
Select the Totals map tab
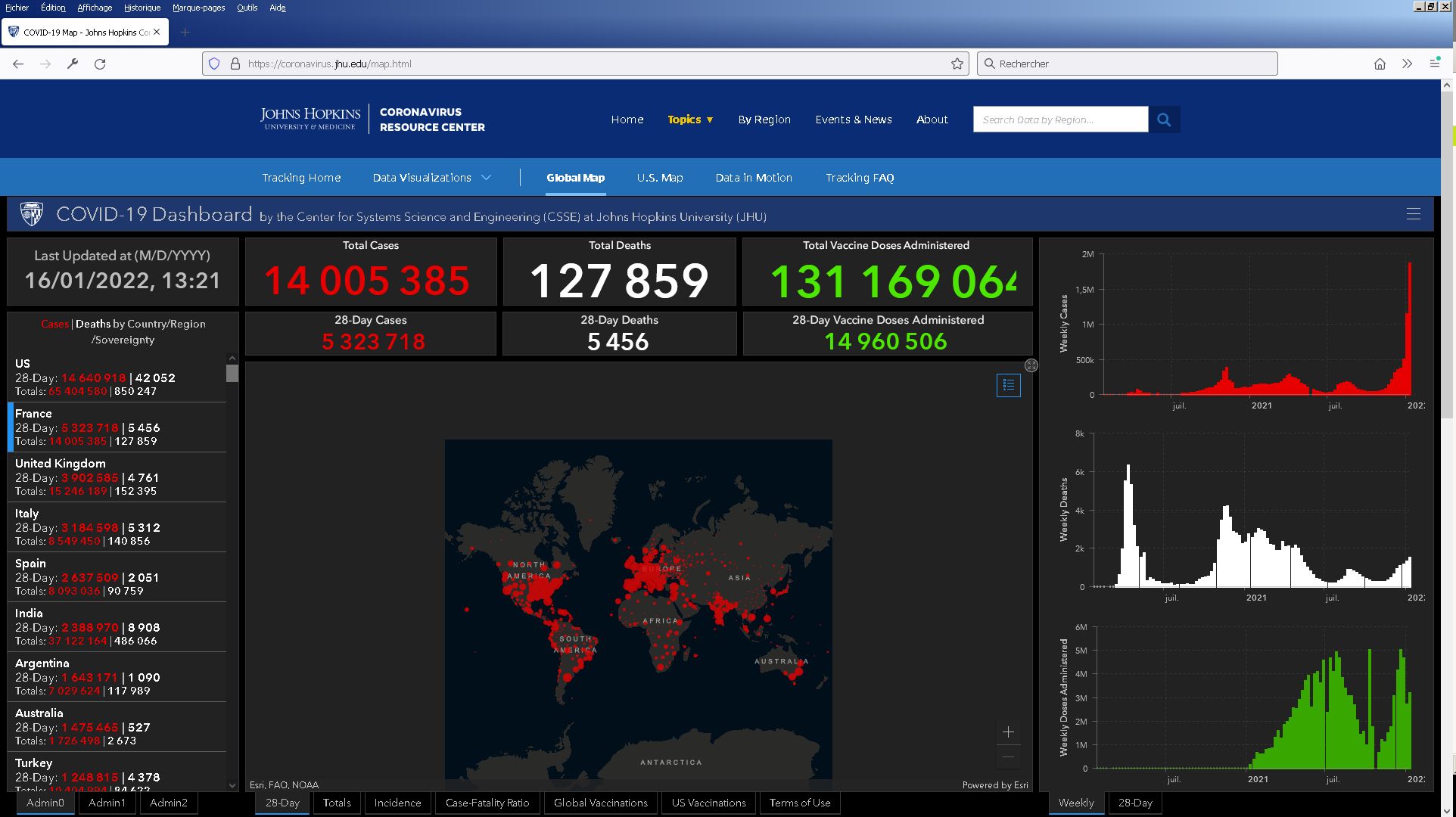tap(337, 803)
